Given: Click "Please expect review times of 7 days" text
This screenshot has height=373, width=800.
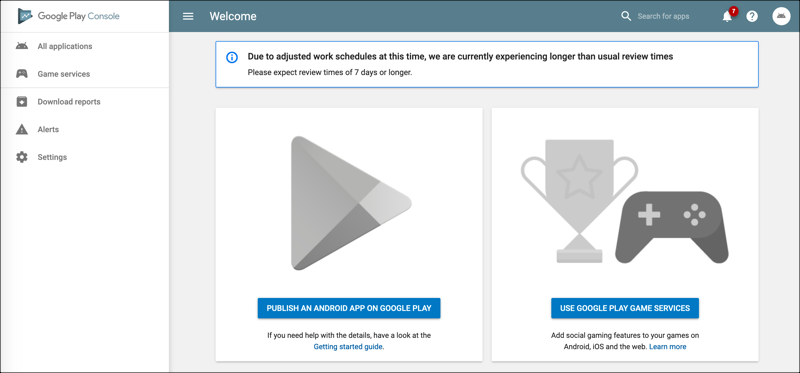Looking at the screenshot, I should [330, 72].
